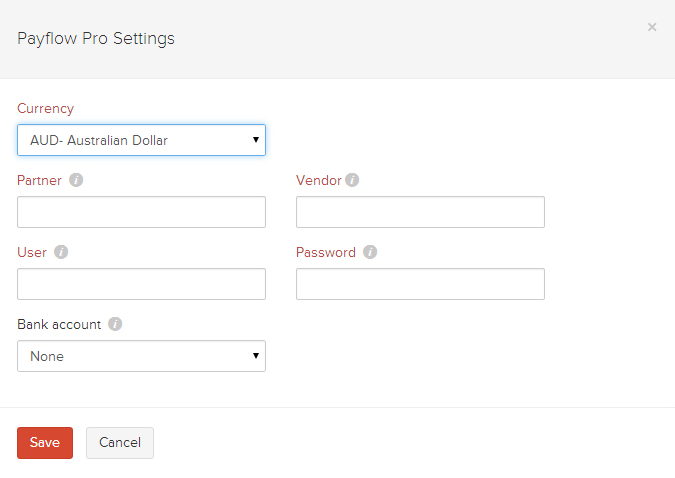Show the info tooltip for User
Viewport: 675px width, 478px height.
[61, 253]
